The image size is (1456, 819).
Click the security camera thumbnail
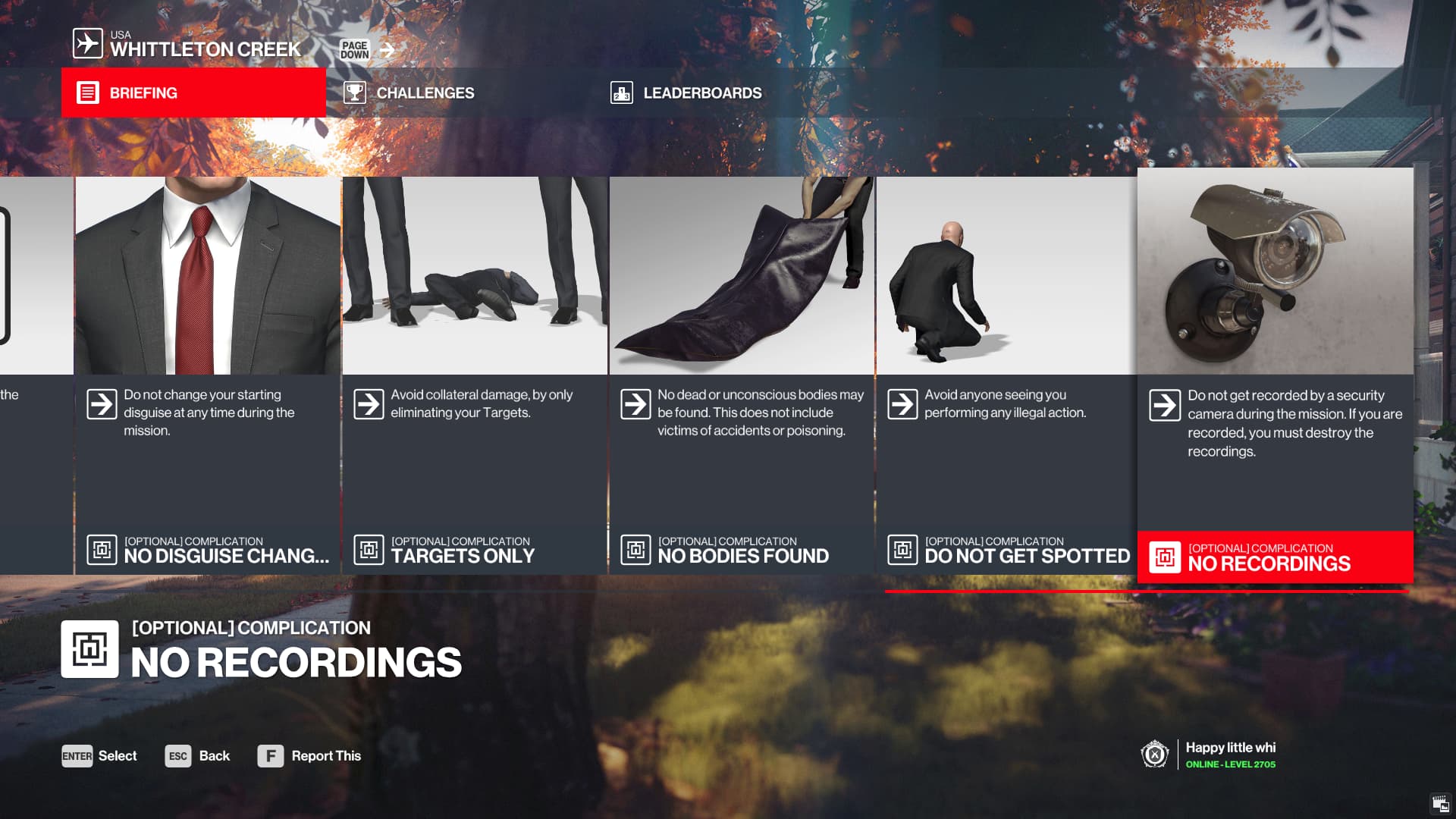tap(1275, 271)
